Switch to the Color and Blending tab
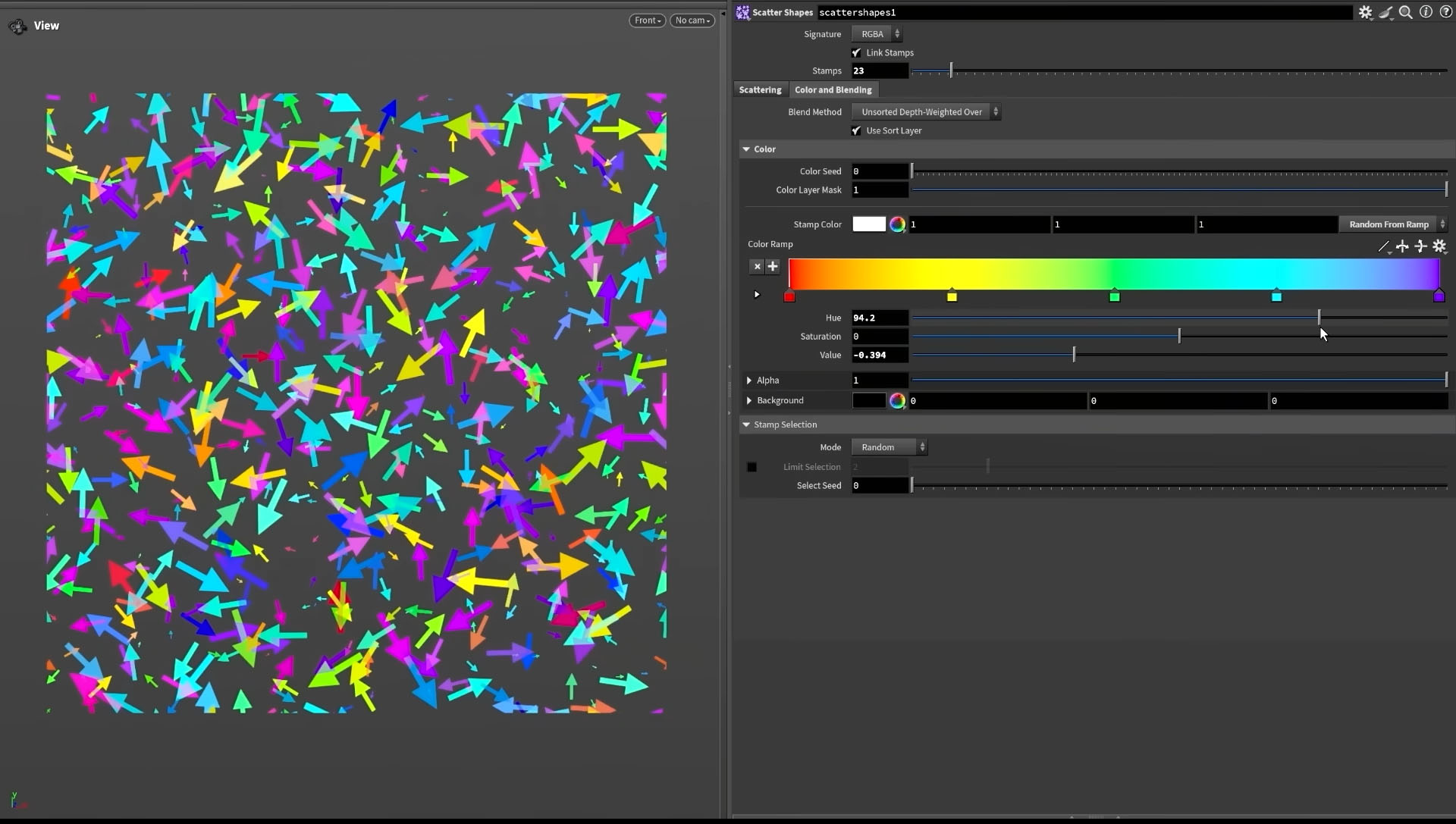The width and height of the screenshot is (1456, 824). pyautogui.click(x=833, y=89)
